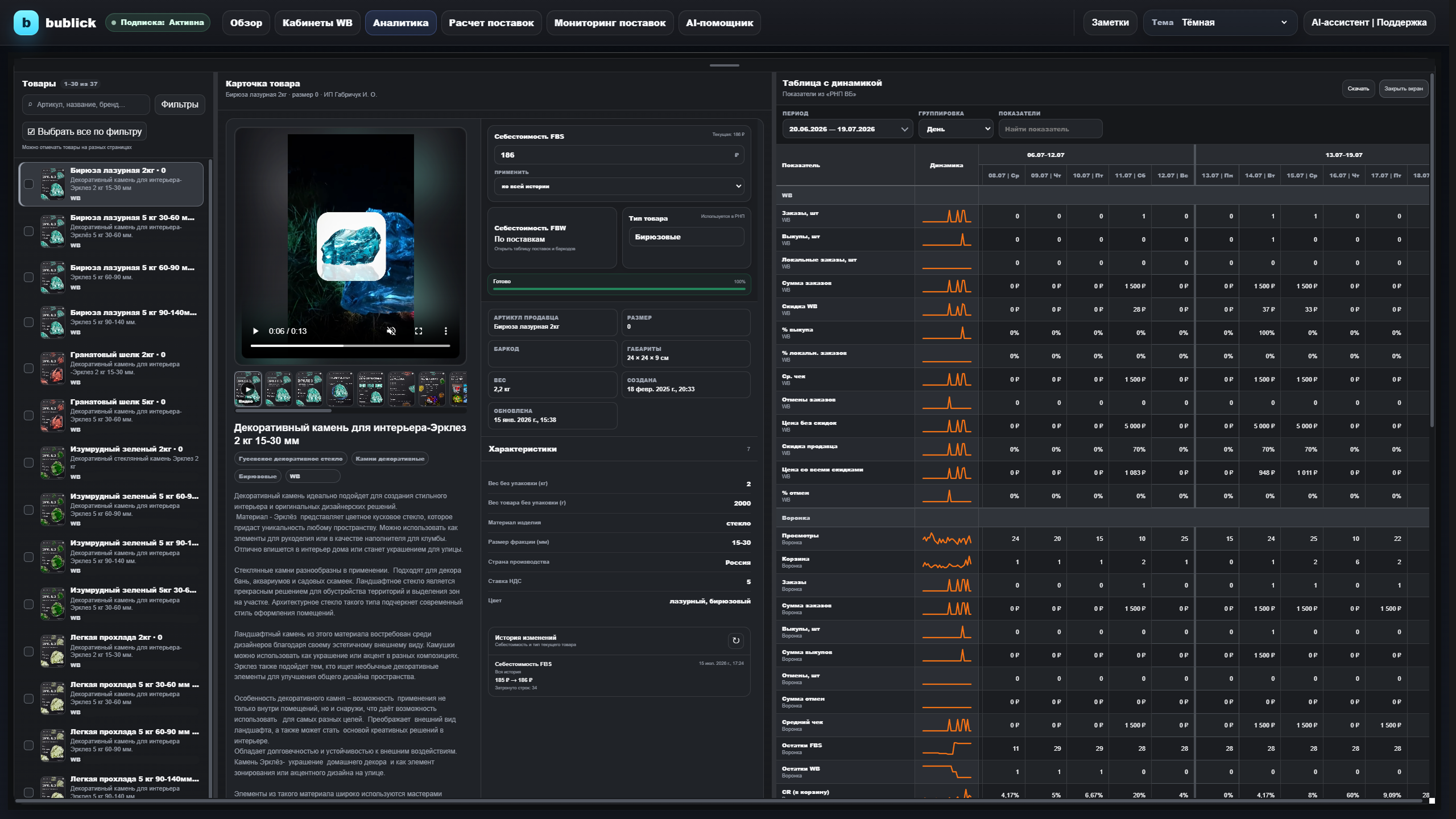Open the Корзина sparkline chart

946,562
